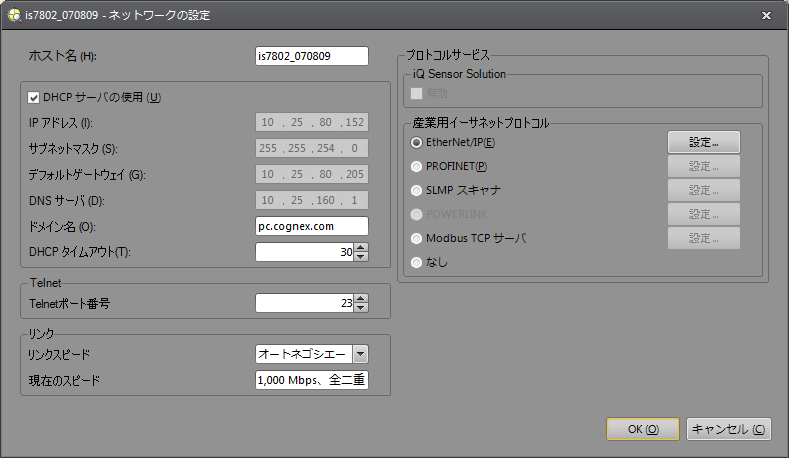Screen dimensions: 789x458
Task: Select the PROFINET radio button
Action: tap(417, 166)
